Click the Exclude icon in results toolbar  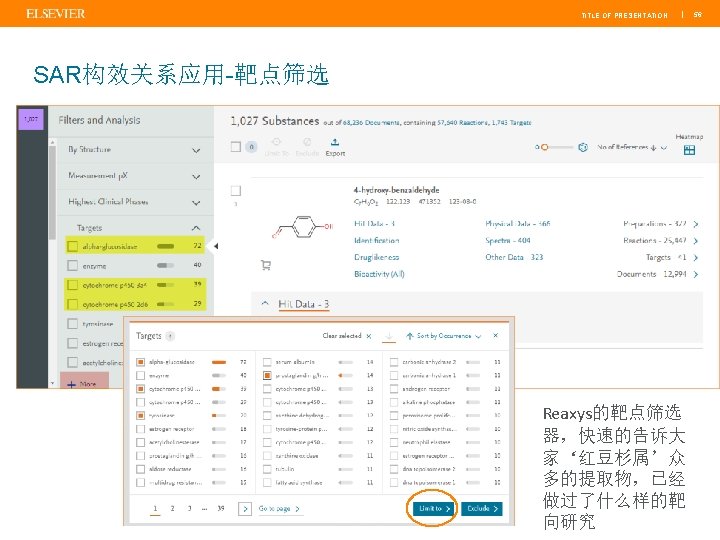tap(307, 142)
